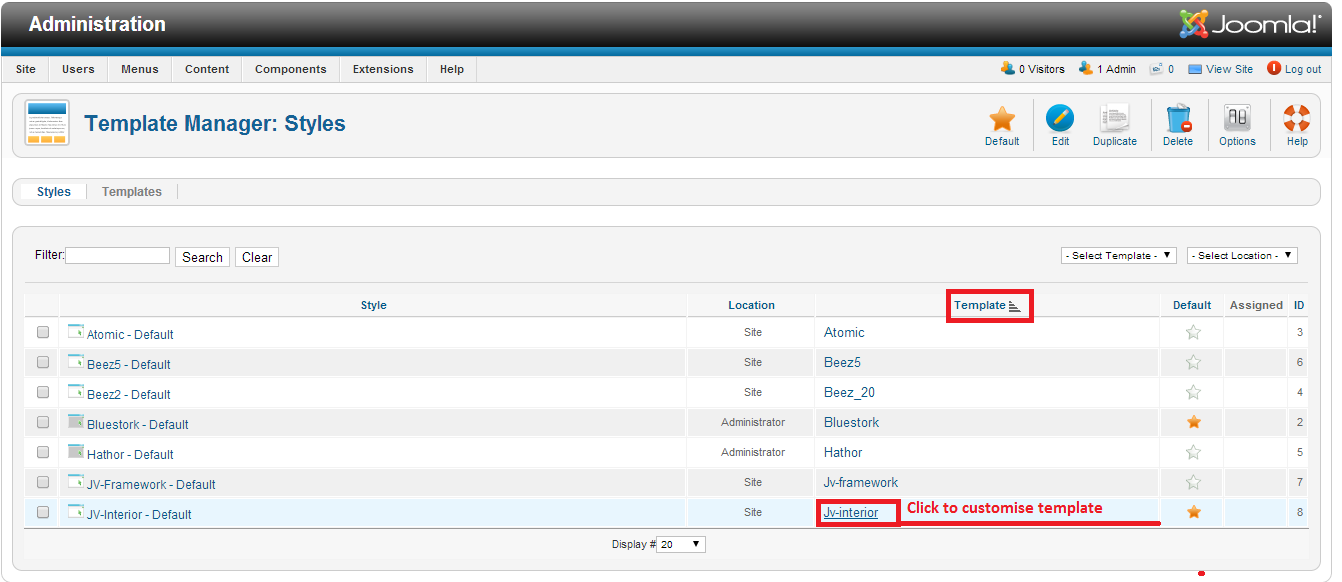This screenshot has width=1342, height=582.
Task: Click the Visitors status icon
Action: [x=1008, y=69]
